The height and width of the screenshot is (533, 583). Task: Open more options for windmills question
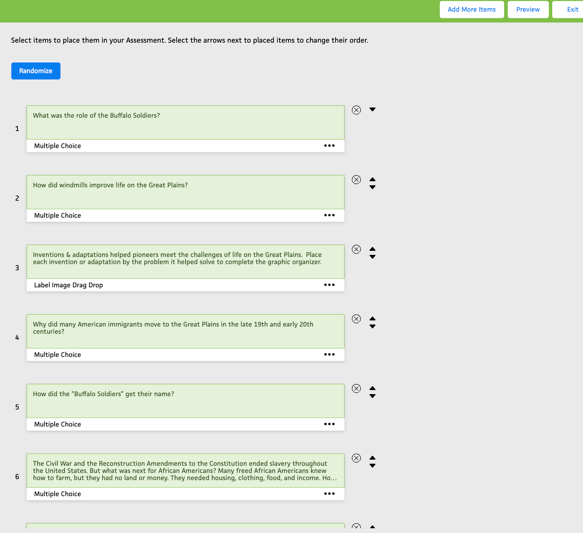coord(329,215)
